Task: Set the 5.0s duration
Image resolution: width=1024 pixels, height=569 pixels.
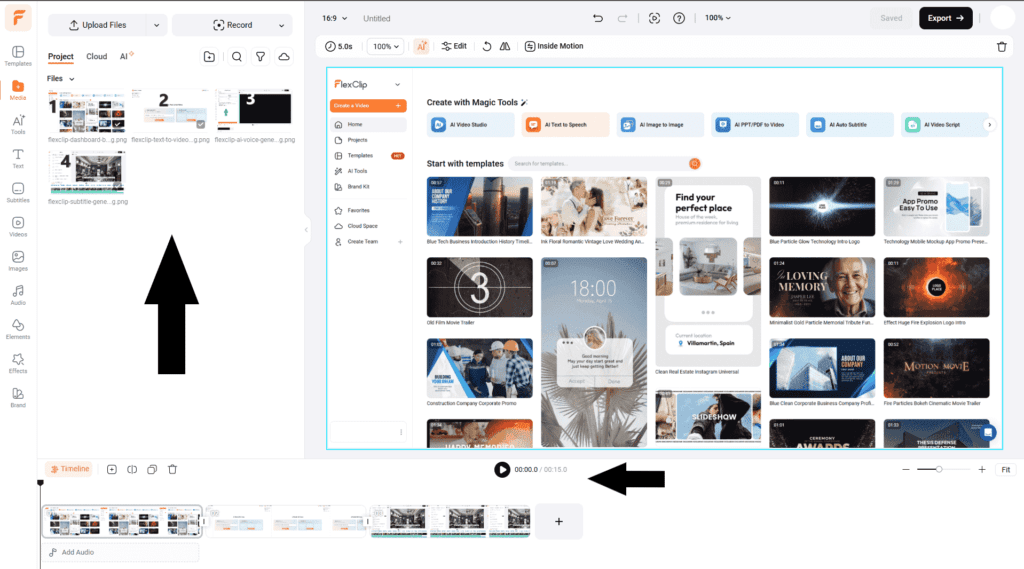Action: [339, 46]
